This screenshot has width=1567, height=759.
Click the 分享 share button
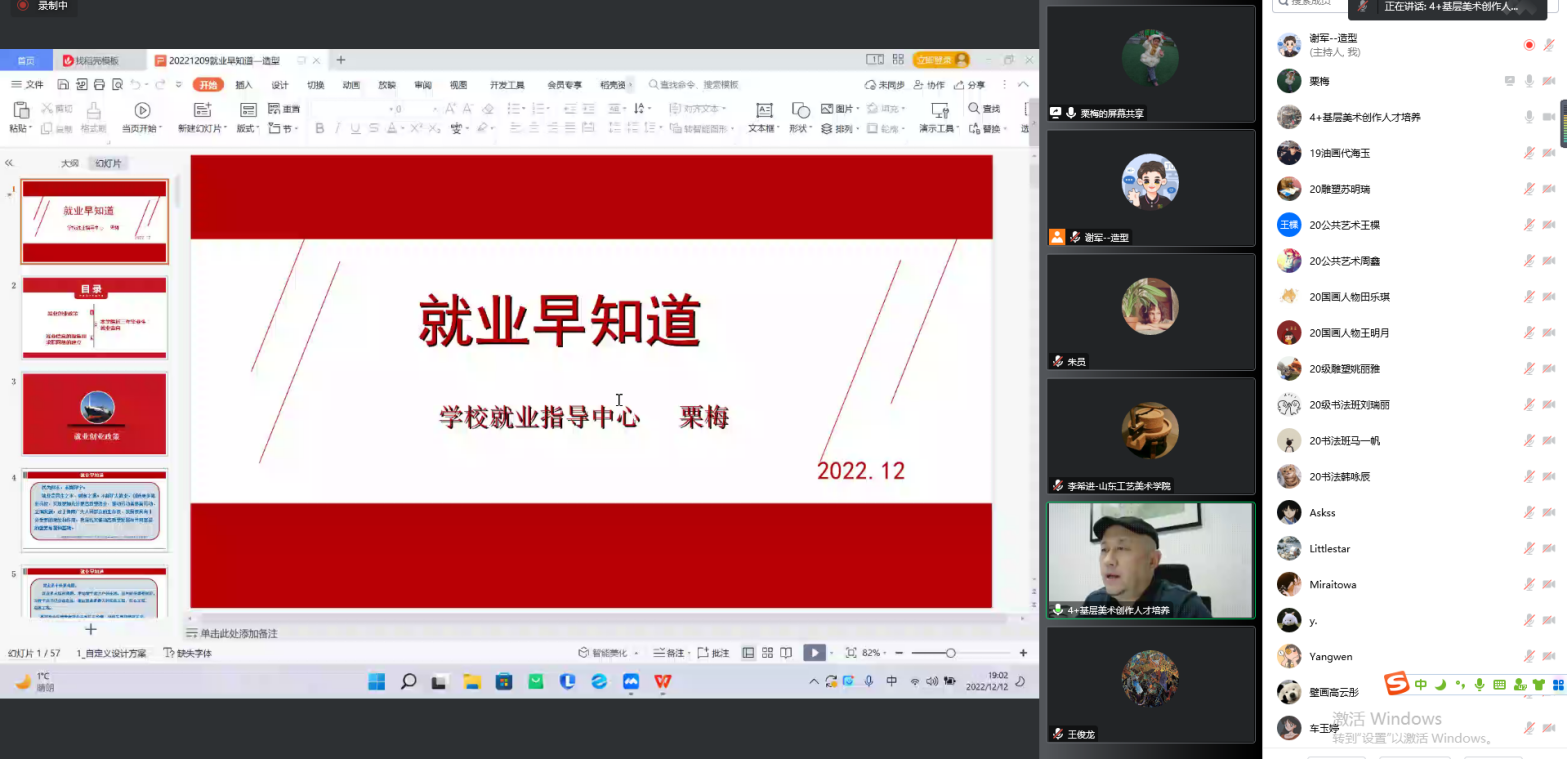point(970,85)
